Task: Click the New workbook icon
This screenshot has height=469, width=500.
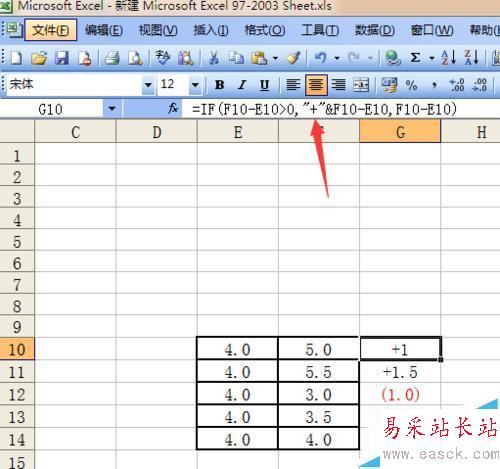Action: pos(16,58)
